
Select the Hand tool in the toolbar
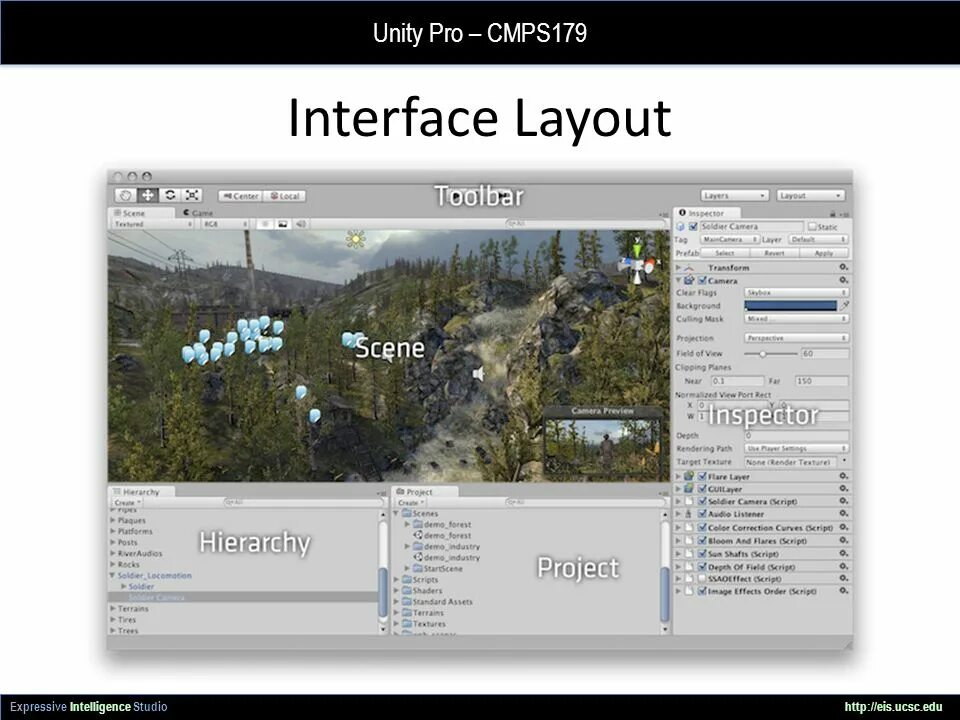pos(126,195)
